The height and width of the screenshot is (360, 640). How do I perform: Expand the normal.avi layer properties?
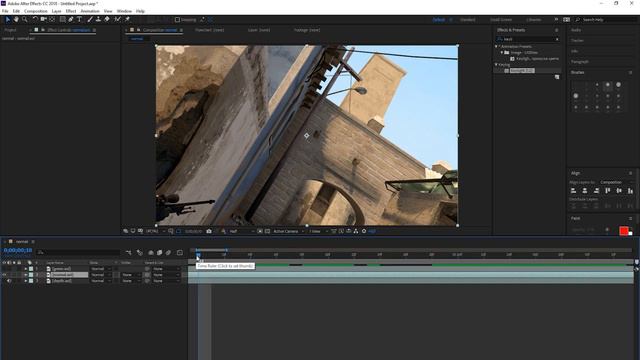pos(25,275)
